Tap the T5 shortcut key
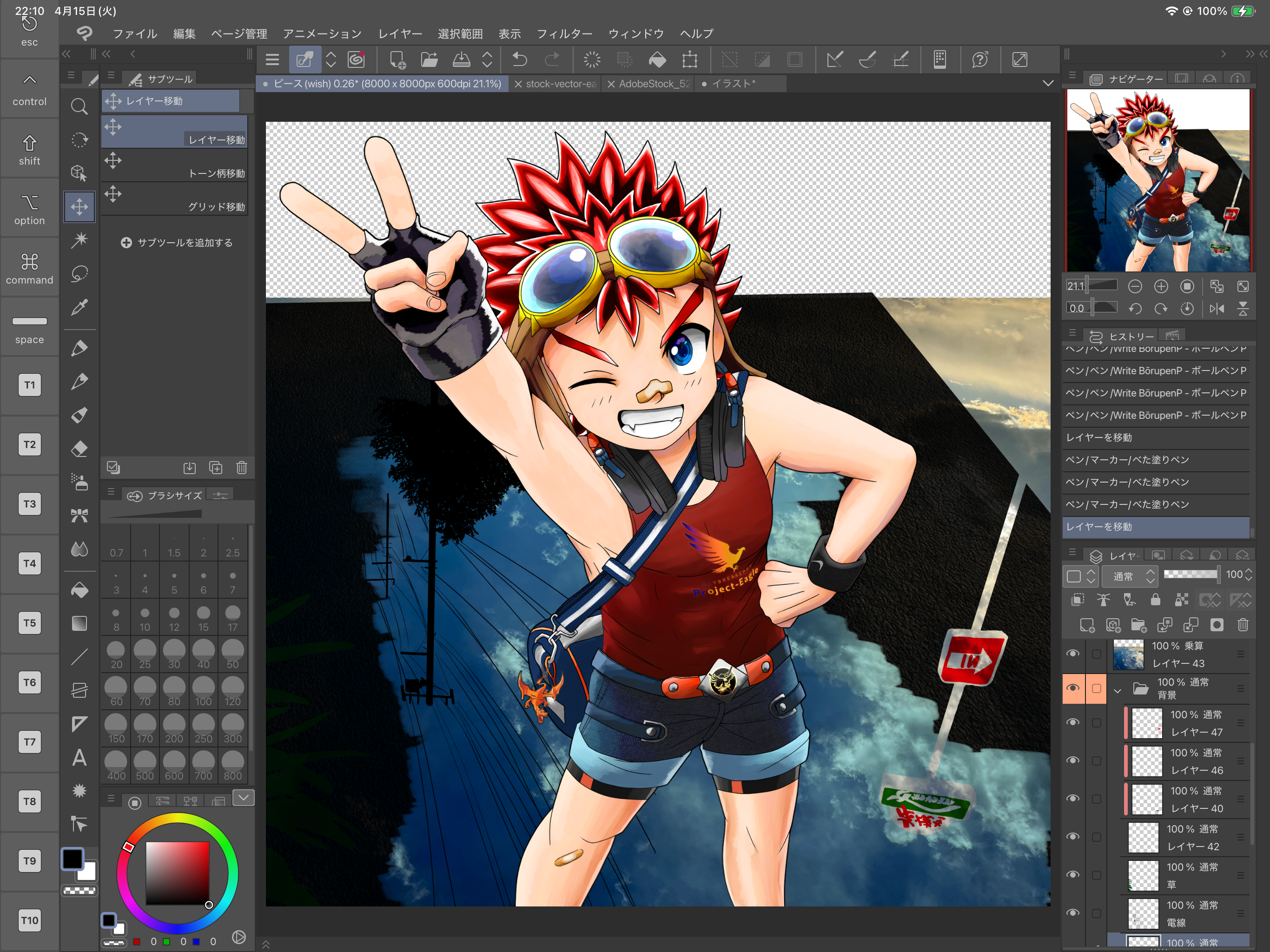 [x=29, y=623]
